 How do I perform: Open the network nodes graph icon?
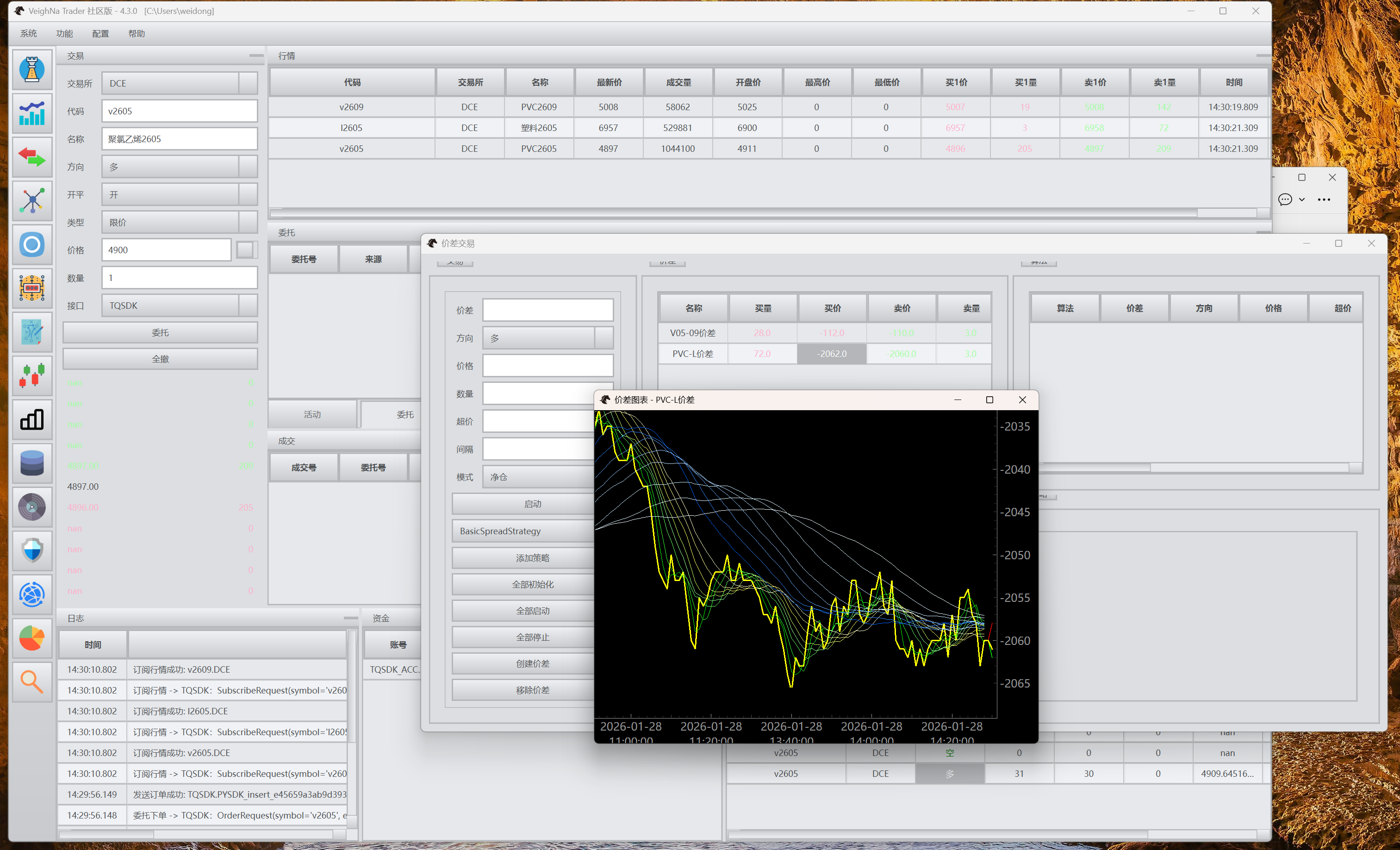[32, 200]
